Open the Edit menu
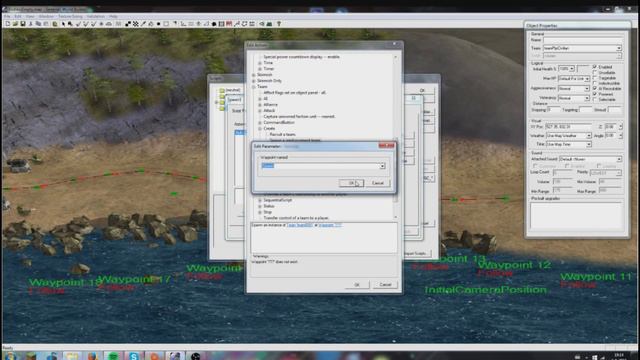Screen dimensions: 640x360 pyautogui.click(x=18, y=16)
